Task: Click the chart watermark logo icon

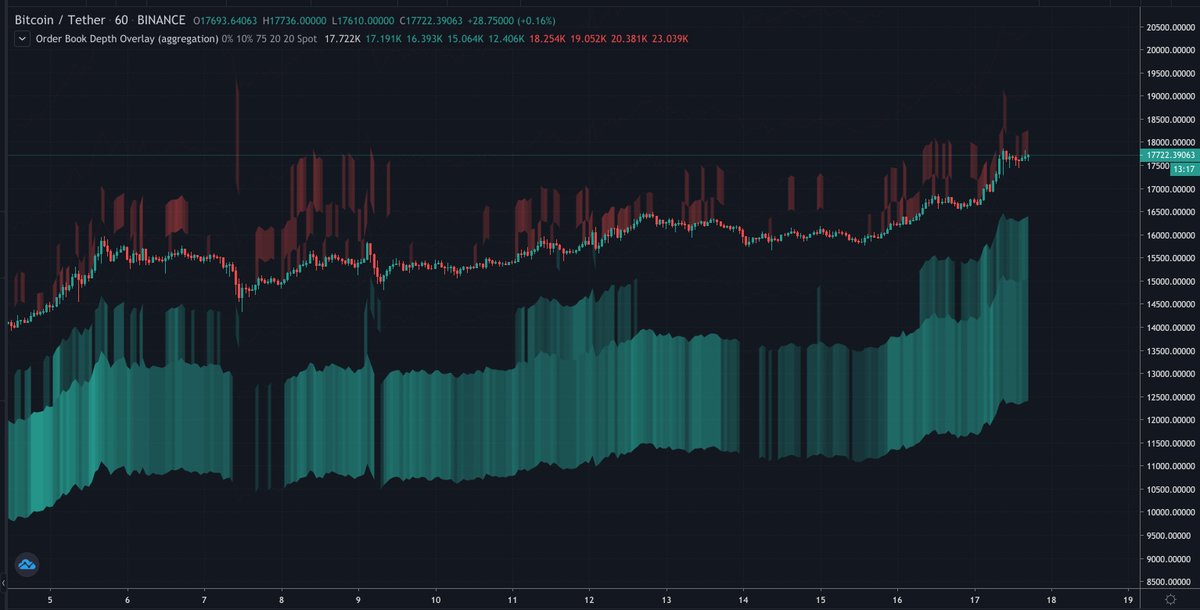Action: tap(27, 563)
